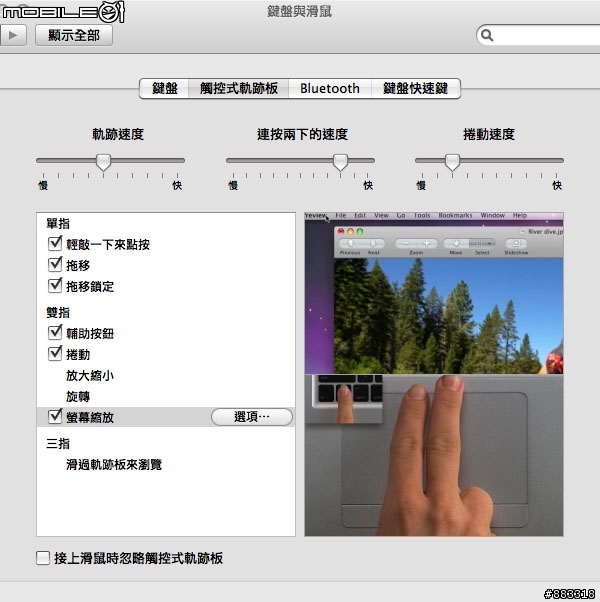This screenshot has width=600, height=602.
Task: Open the 選項… button for screen zoom
Action: (252, 417)
